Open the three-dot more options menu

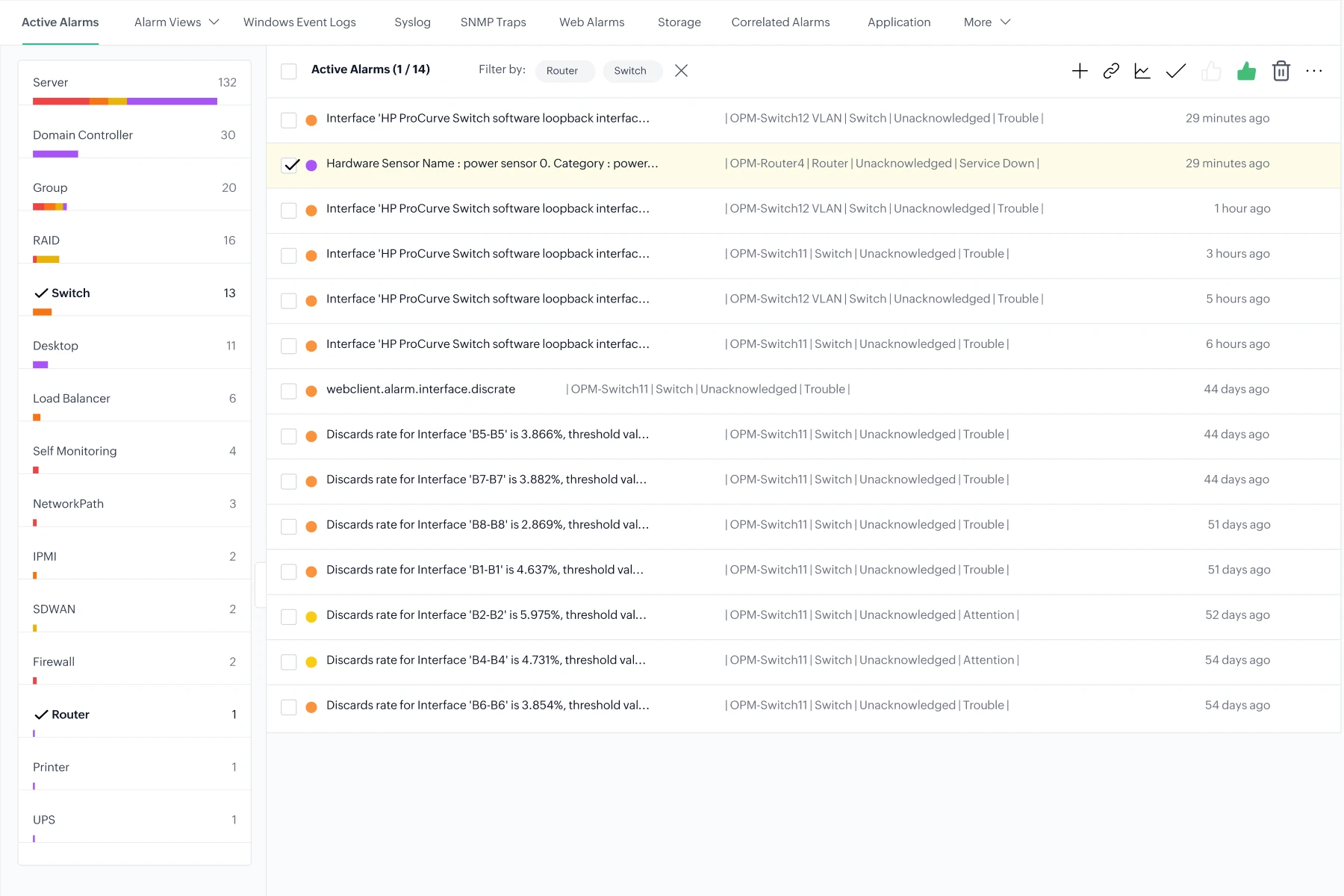(1314, 71)
